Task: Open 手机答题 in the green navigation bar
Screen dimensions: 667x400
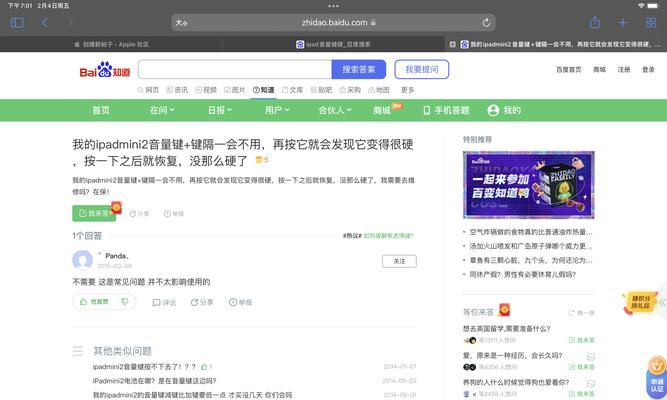Action: click(446, 111)
